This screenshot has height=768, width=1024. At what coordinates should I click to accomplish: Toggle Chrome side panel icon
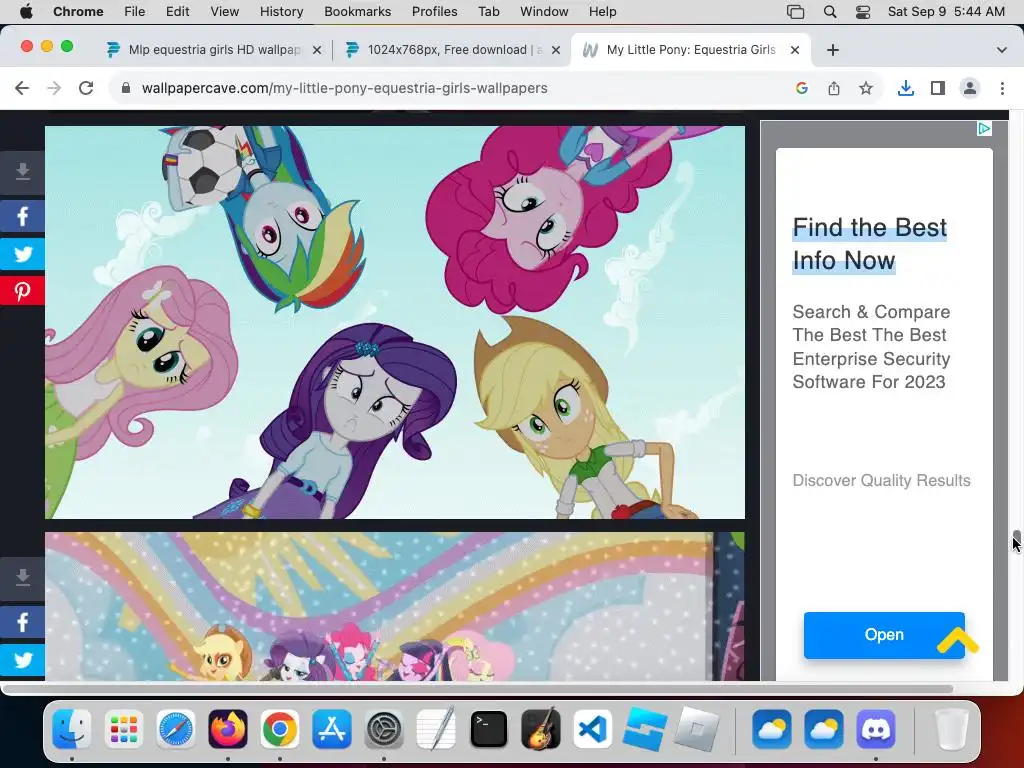click(938, 88)
